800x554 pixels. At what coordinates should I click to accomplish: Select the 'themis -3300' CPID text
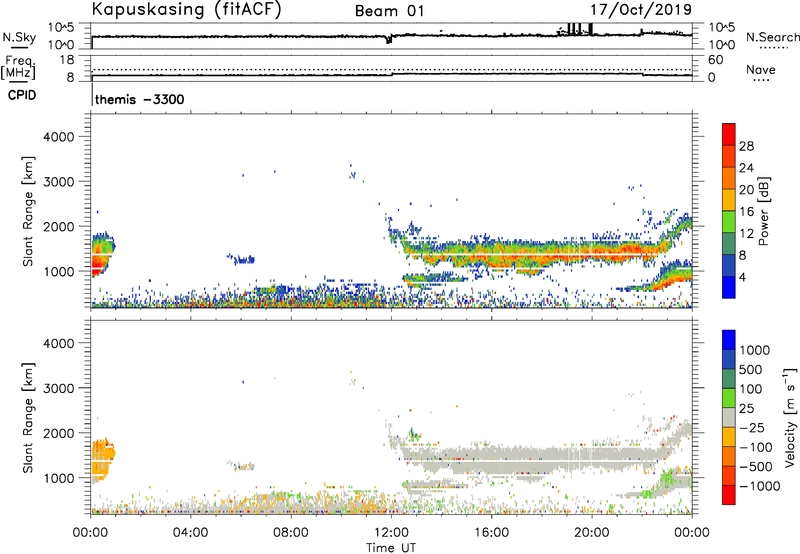coord(139,99)
